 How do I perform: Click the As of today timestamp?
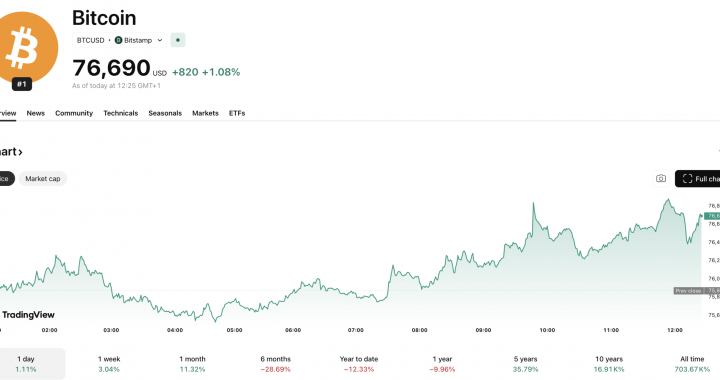tap(116, 86)
